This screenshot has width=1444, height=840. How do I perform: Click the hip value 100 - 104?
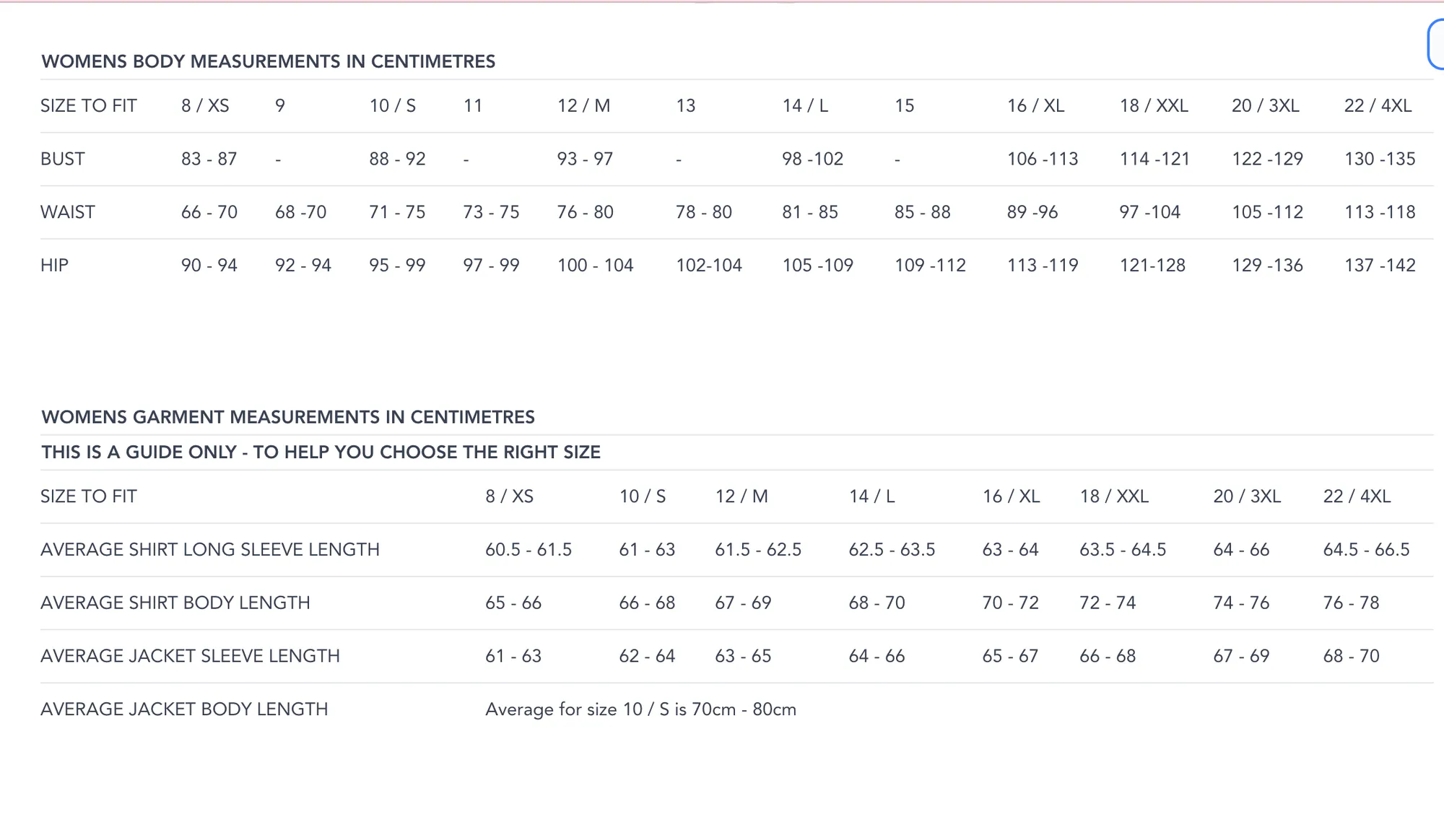(595, 266)
